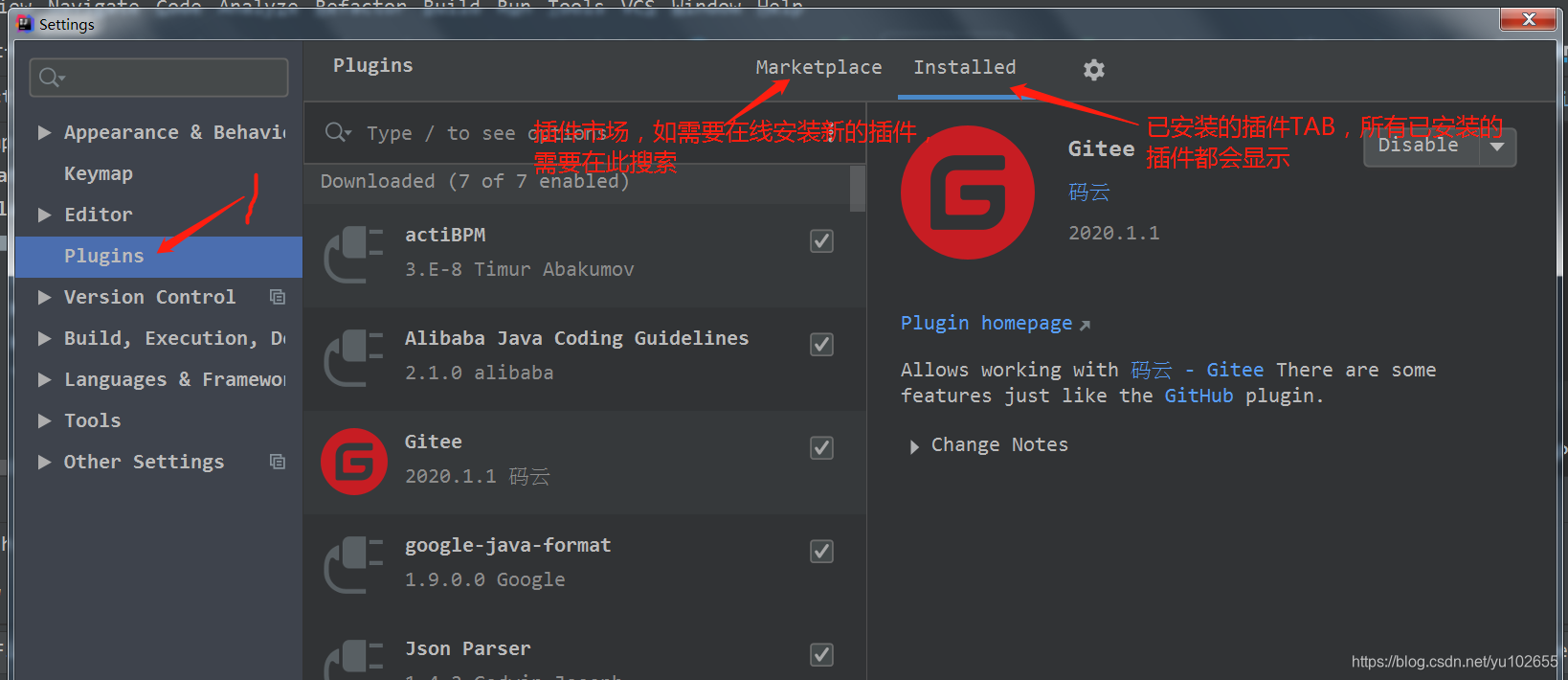The height and width of the screenshot is (680, 1568).
Task: Click the Settings window IntelliJ icon
Action: coord(25,23)
